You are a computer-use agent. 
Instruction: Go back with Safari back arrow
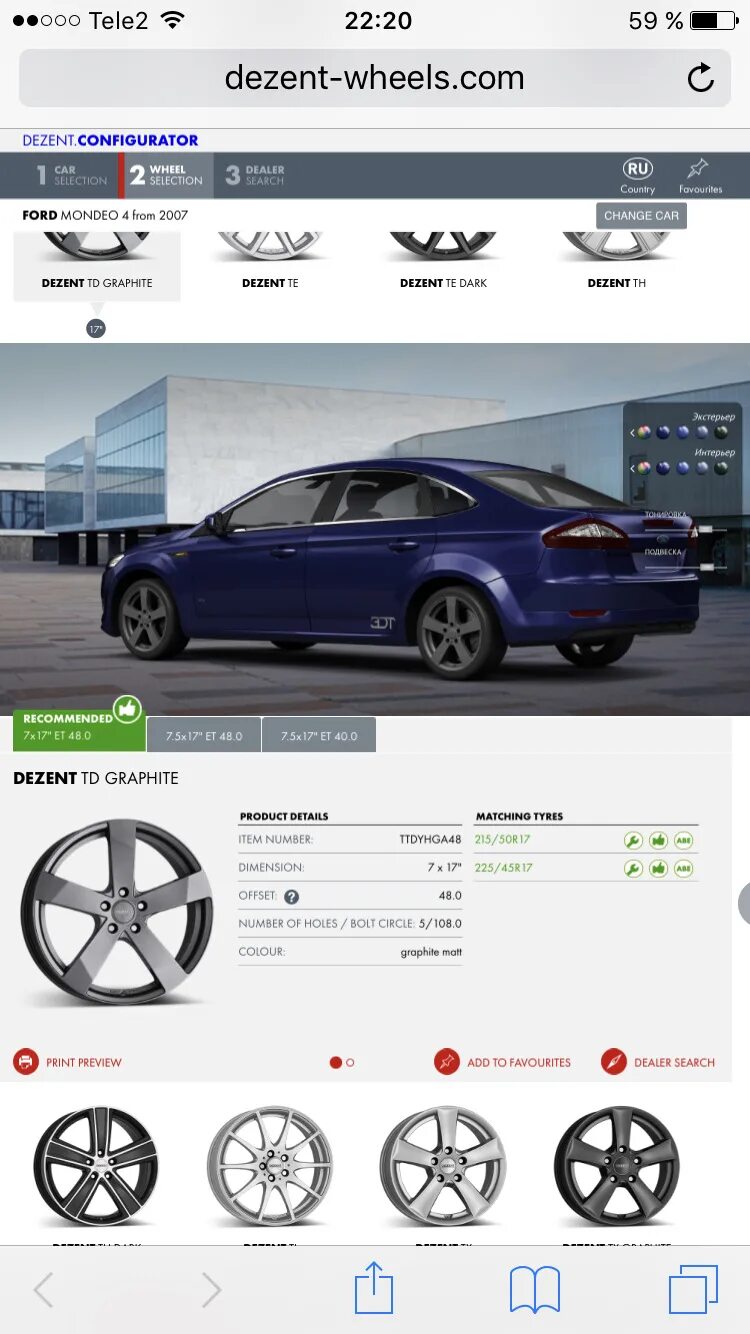click(43, 1290)
